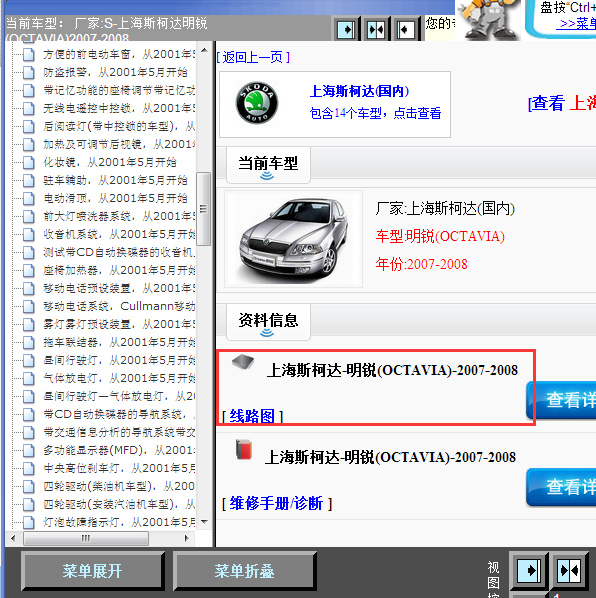Click tree scrollbar down arrow
The height and width of the screenshot is (598, 596).
click(204, 522)
